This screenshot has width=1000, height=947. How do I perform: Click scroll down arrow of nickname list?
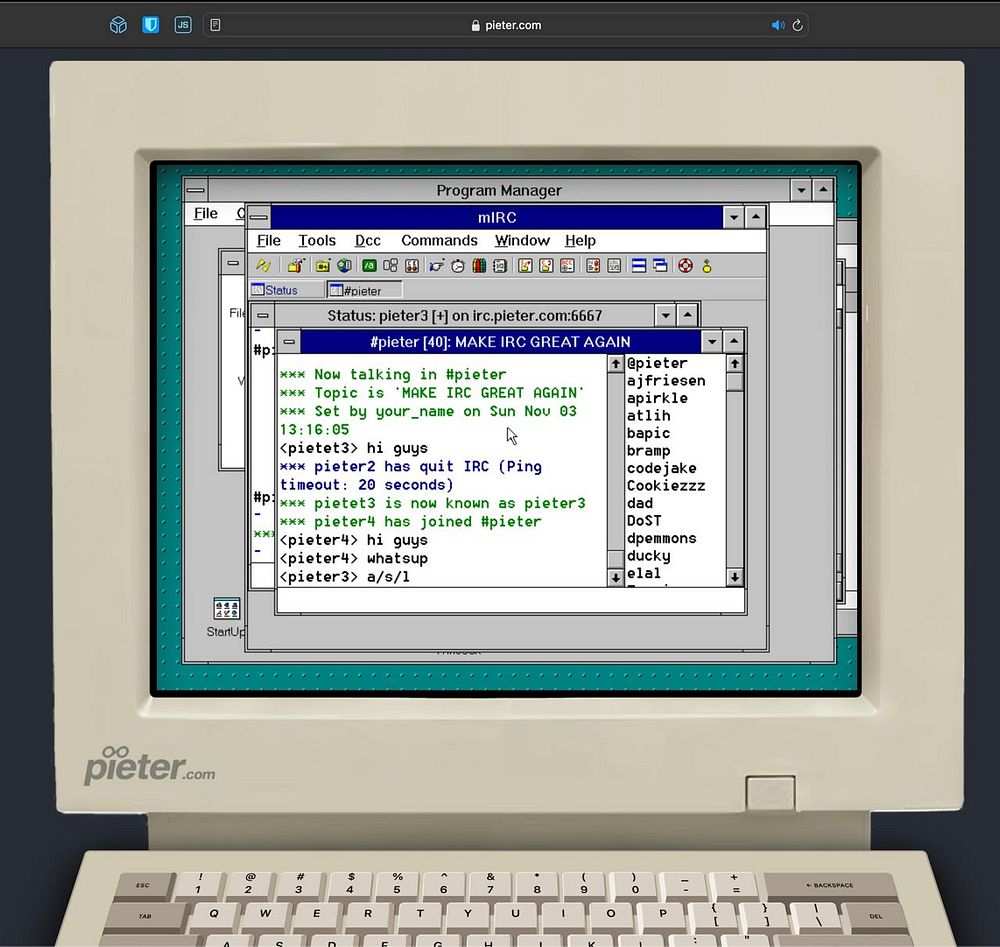pos(735,577)
